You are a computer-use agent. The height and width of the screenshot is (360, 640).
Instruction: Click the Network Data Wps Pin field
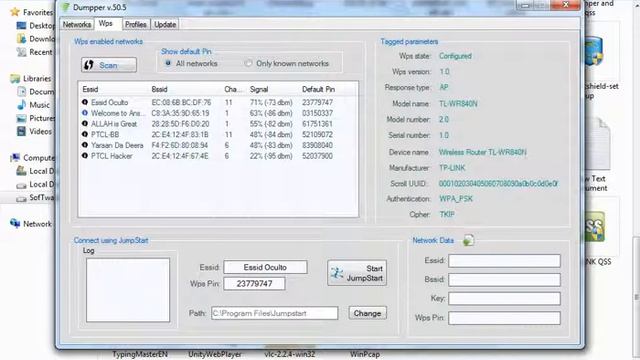(504, 318)
